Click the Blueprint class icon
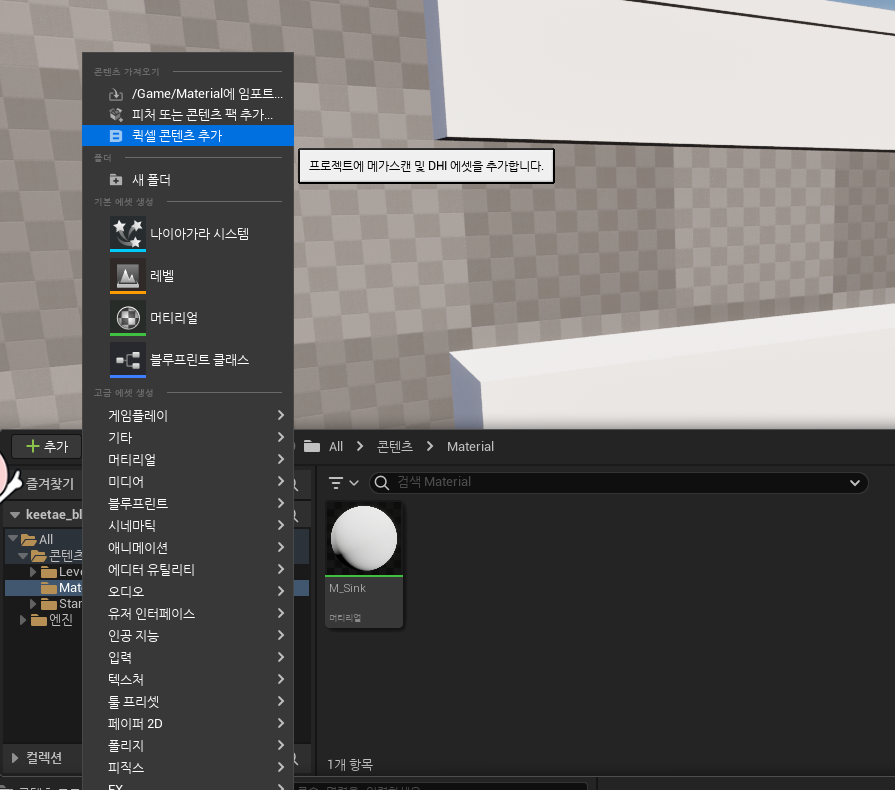Image resolution: width=895 pixels, height=790 pixels. (128, 360)
